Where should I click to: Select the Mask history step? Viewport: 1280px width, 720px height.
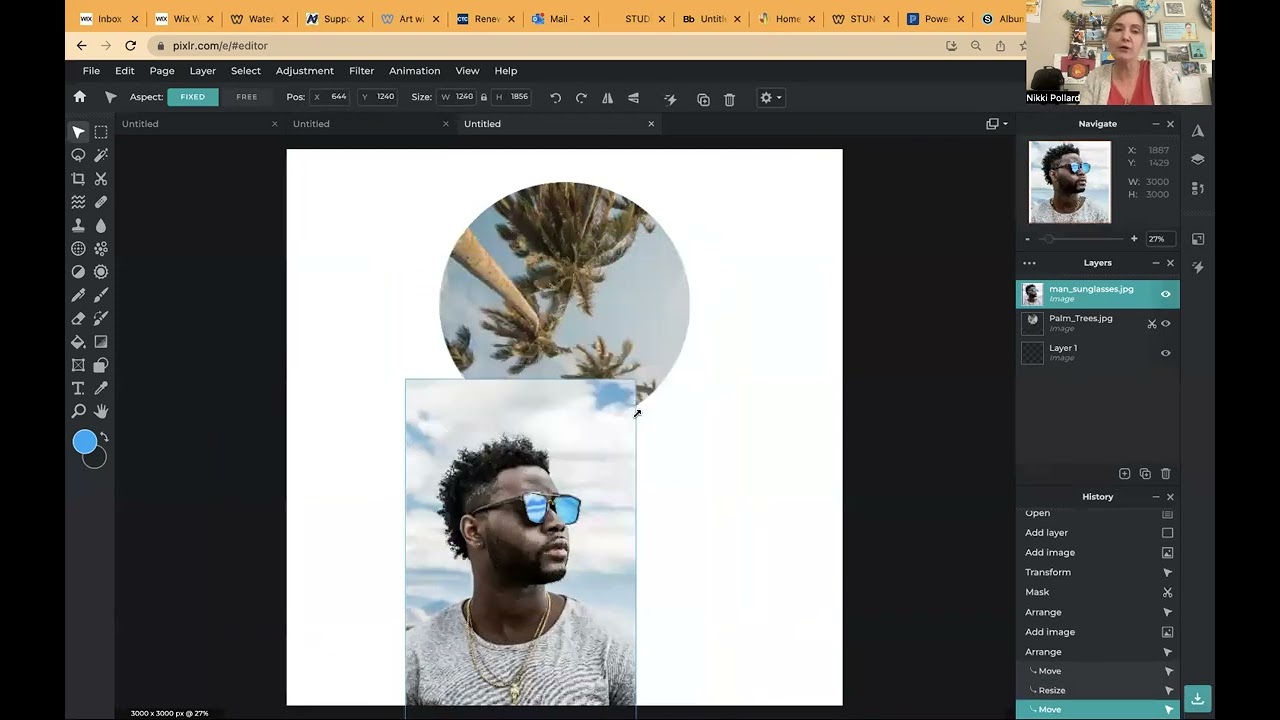pyautogui.click(x=1098, y=592)
